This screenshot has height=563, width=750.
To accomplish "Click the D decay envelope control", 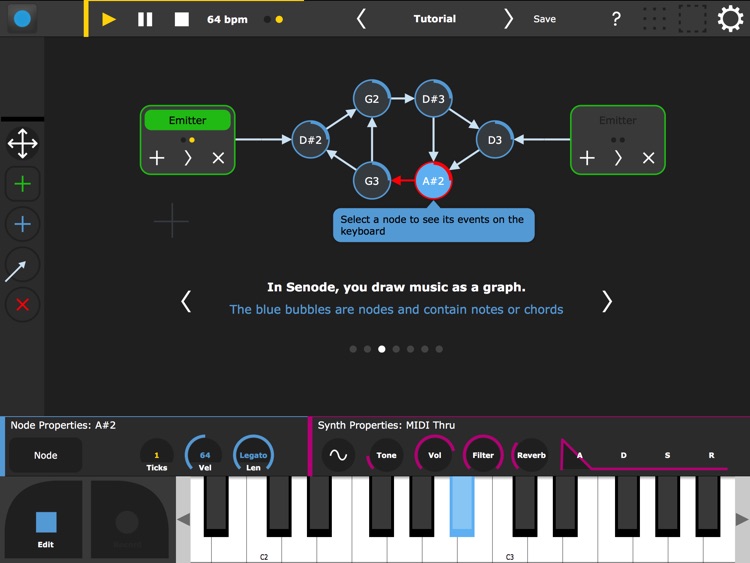I will (623, 455).
